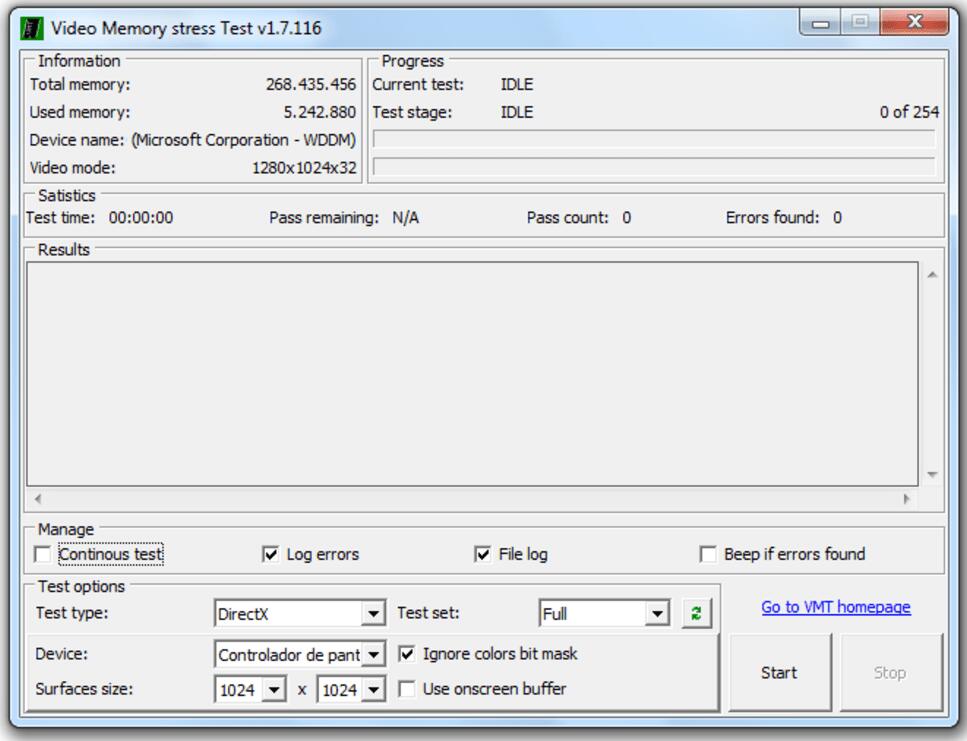The height and width of the screenshot is (741, 967).
Task: Disable Ignore colors bit mask option
Action: tap(407, 654)
